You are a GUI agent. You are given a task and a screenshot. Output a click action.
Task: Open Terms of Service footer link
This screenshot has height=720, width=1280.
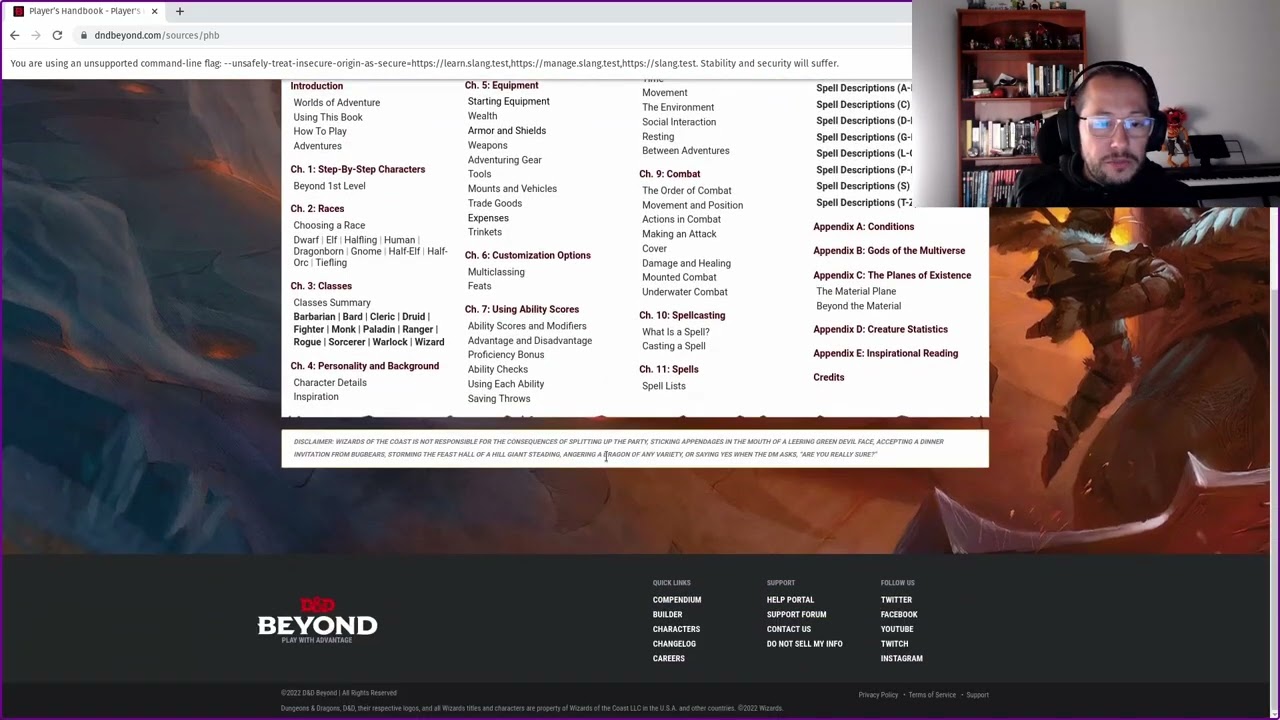pos(932,695)
